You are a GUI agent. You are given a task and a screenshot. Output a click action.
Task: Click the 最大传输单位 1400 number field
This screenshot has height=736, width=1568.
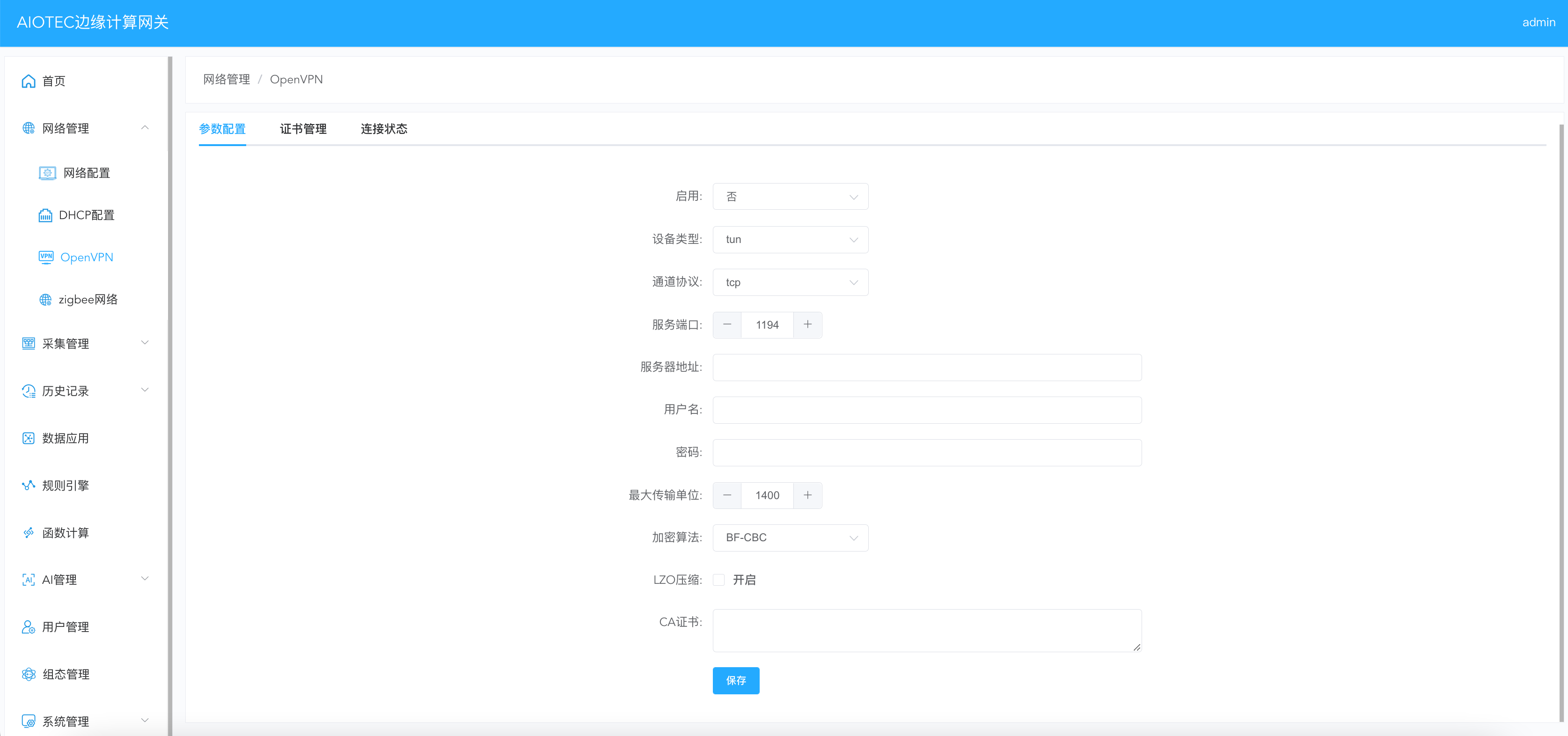tap(768, 495)
